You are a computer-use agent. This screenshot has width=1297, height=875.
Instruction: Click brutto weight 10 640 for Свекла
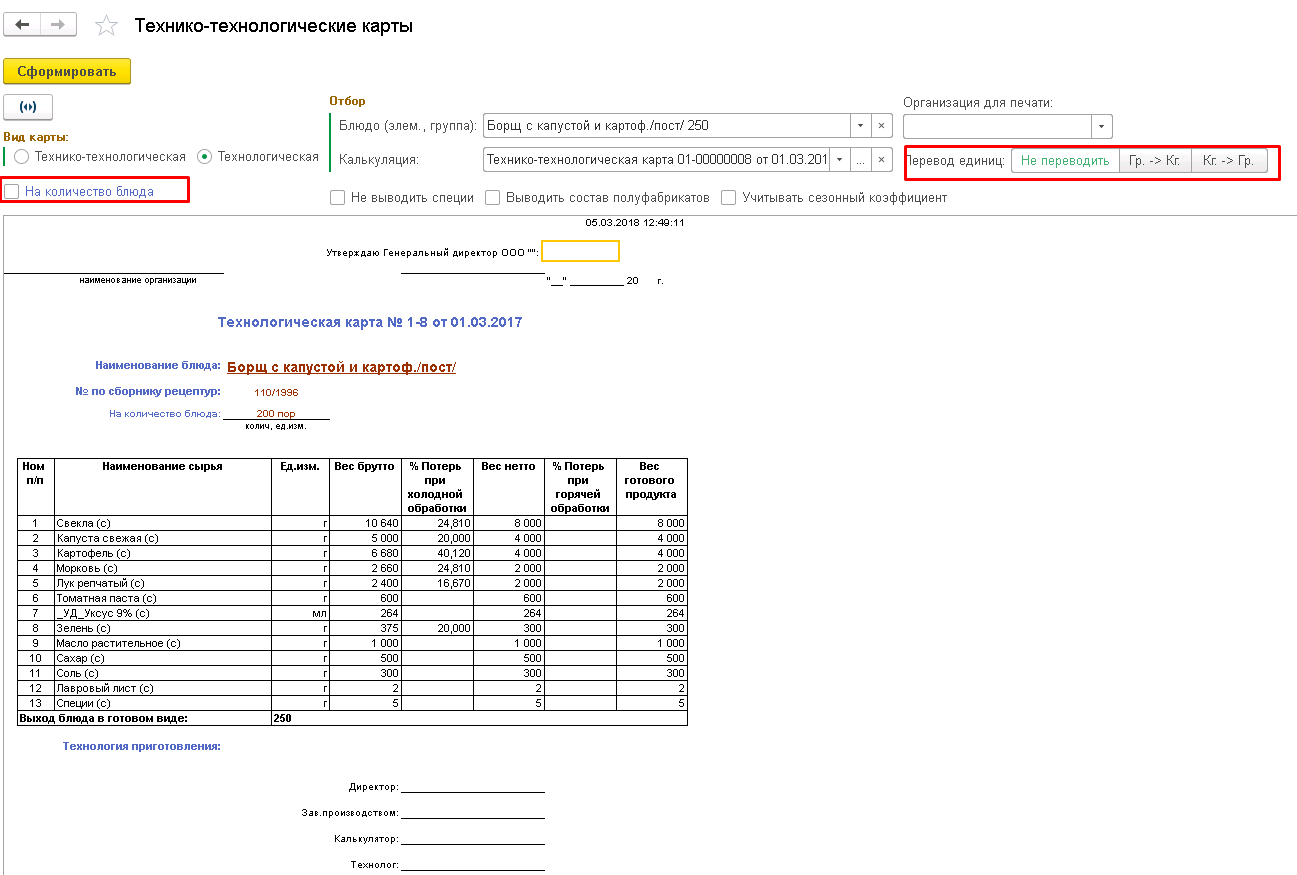click(366, 523)
